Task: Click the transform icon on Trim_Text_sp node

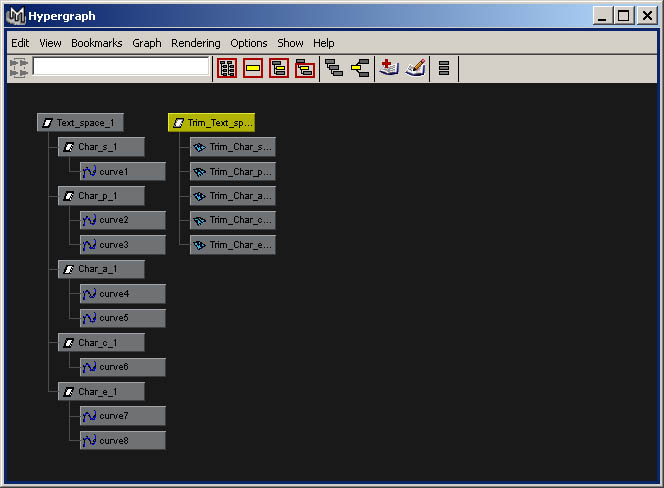Action: point(178,123)
